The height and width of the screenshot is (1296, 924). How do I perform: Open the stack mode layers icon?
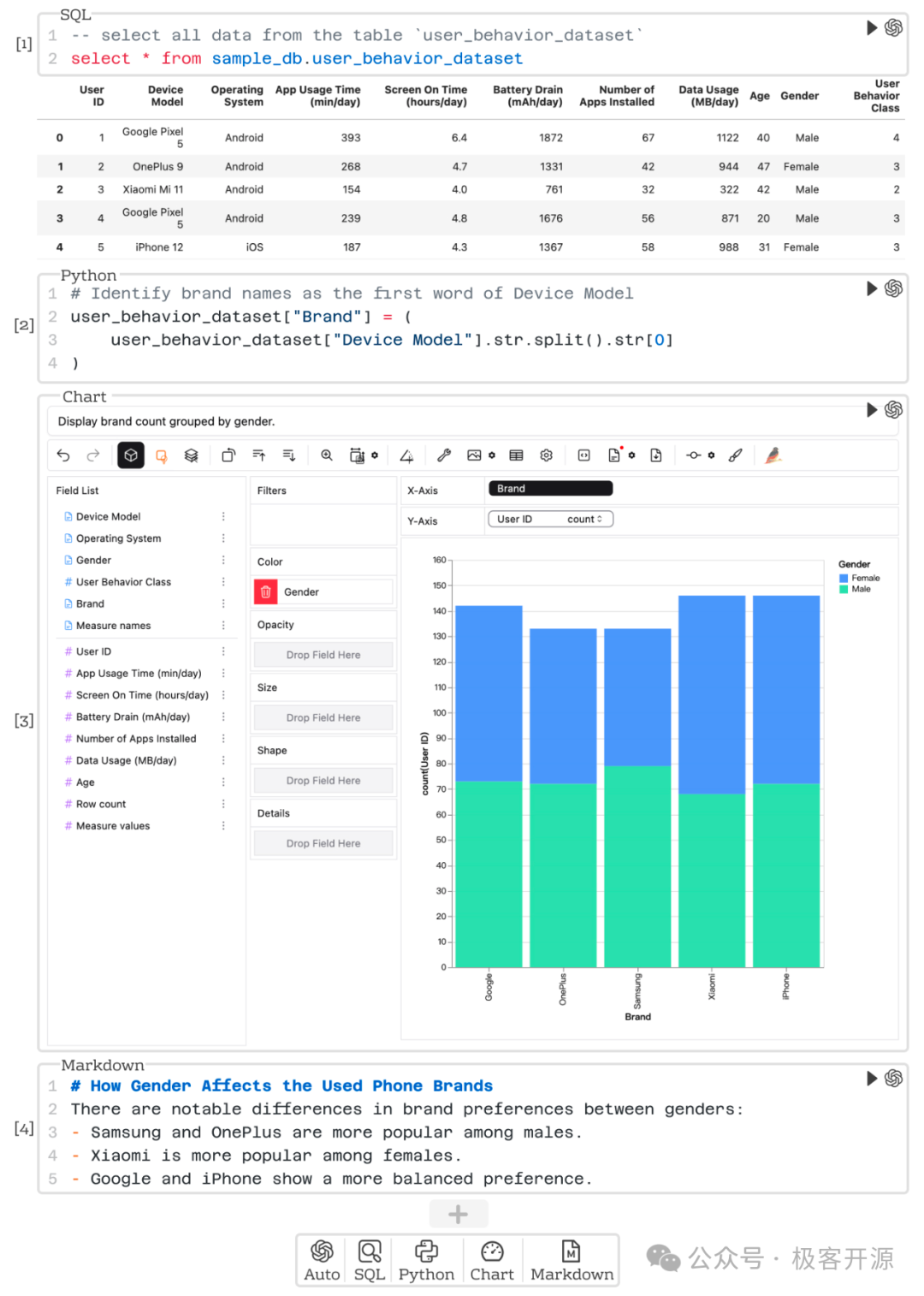192,455
